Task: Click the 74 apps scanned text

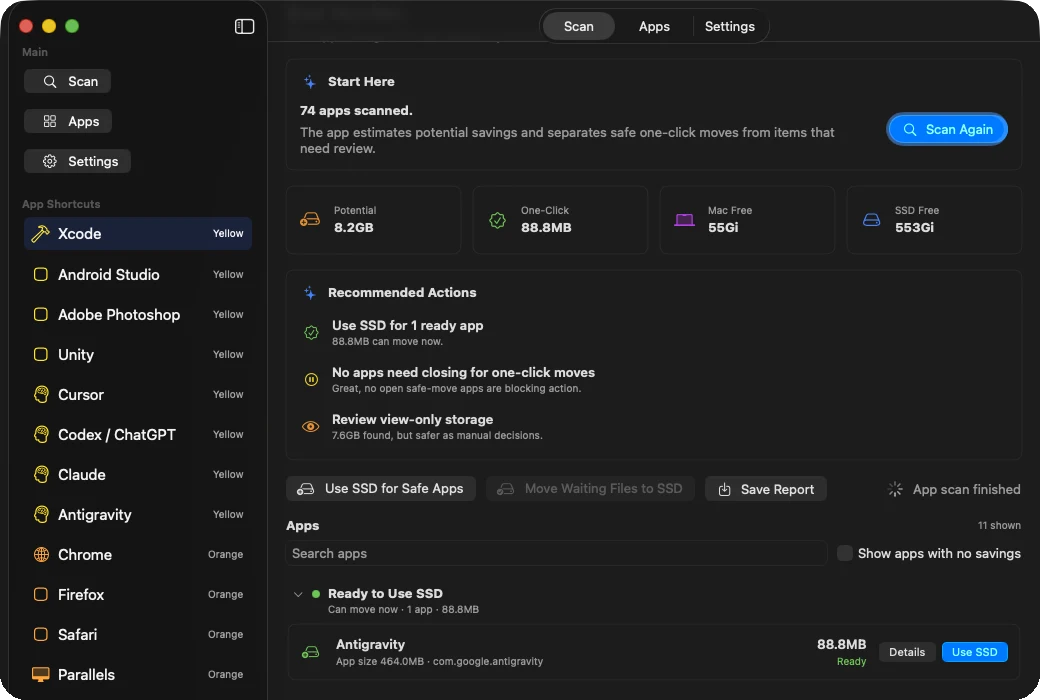Action: 356,111
